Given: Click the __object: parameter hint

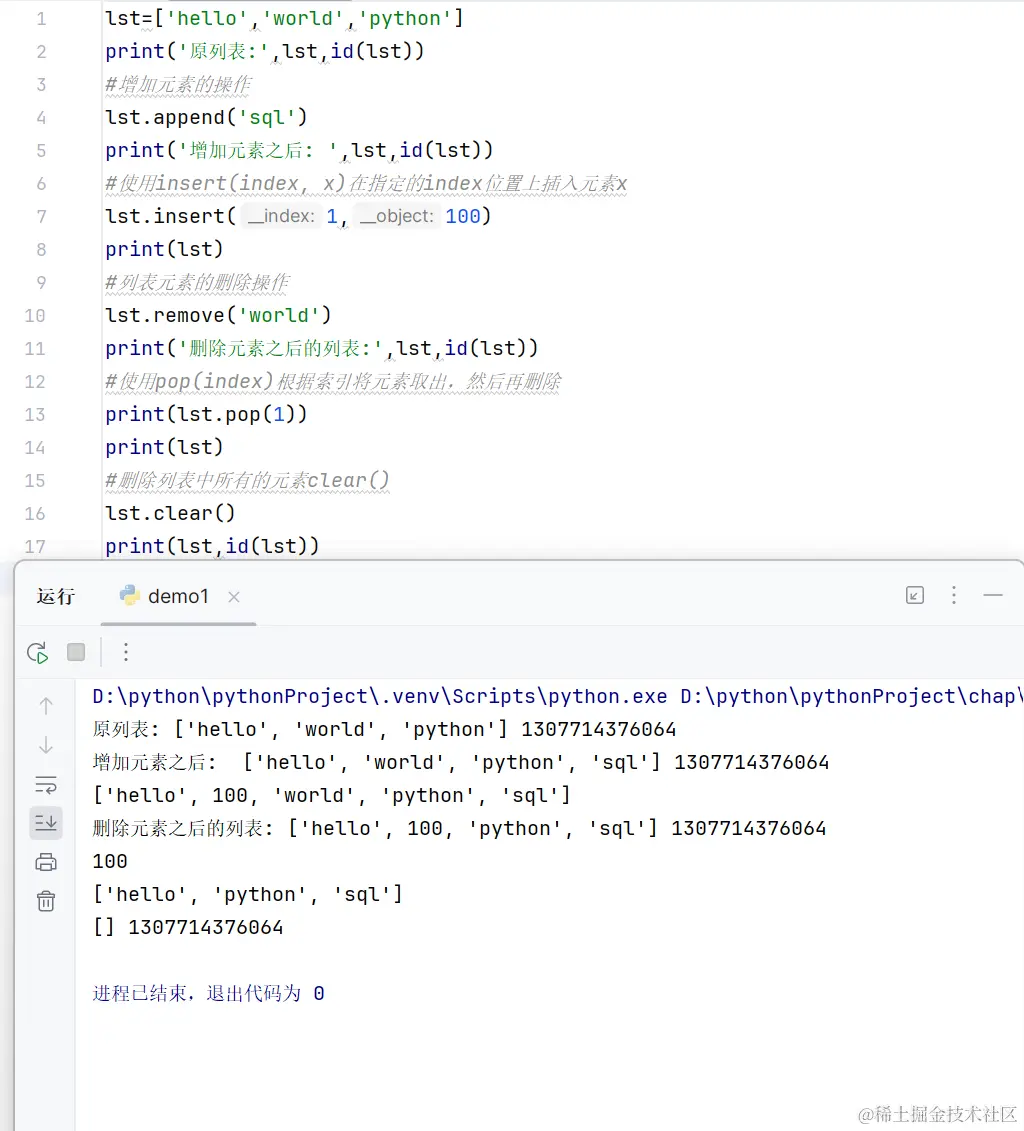Looking at the screenshot, I should click(396, 216).
